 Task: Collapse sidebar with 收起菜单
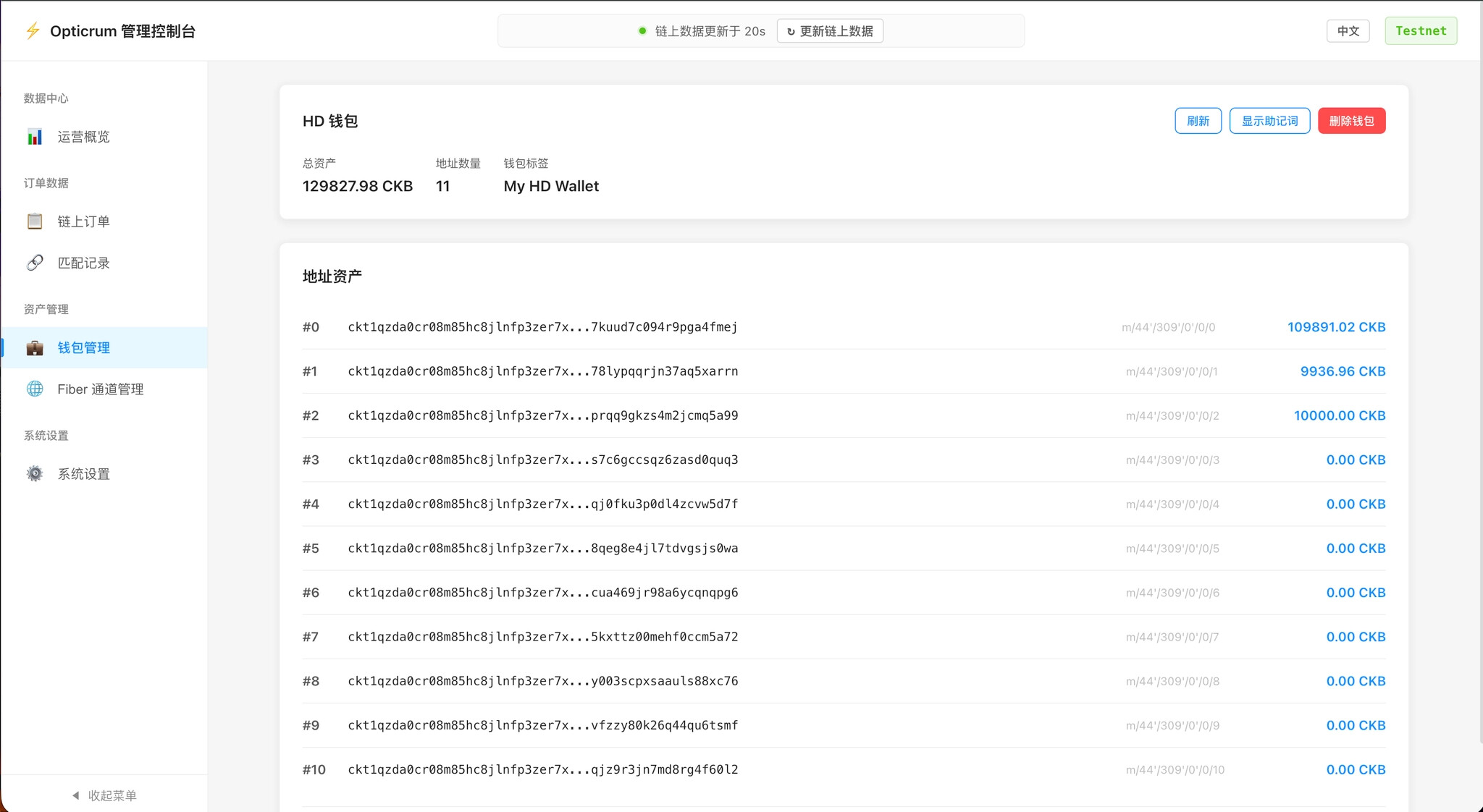click(104, 795)
